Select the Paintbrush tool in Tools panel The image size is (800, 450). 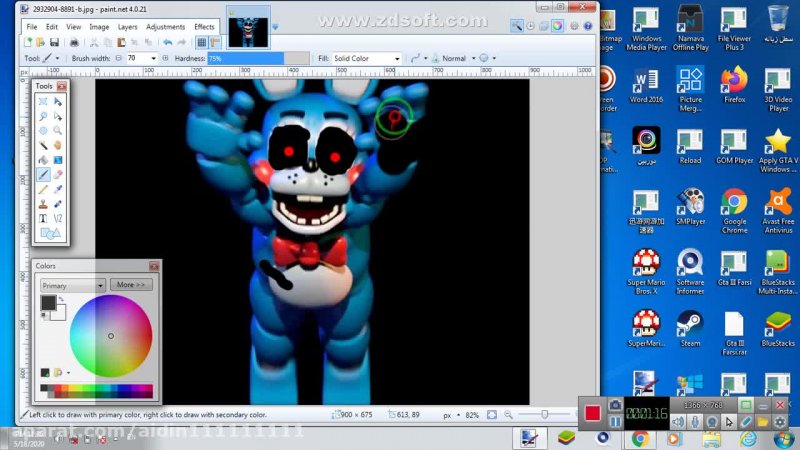pyautogui.click(x=44, y=174)
